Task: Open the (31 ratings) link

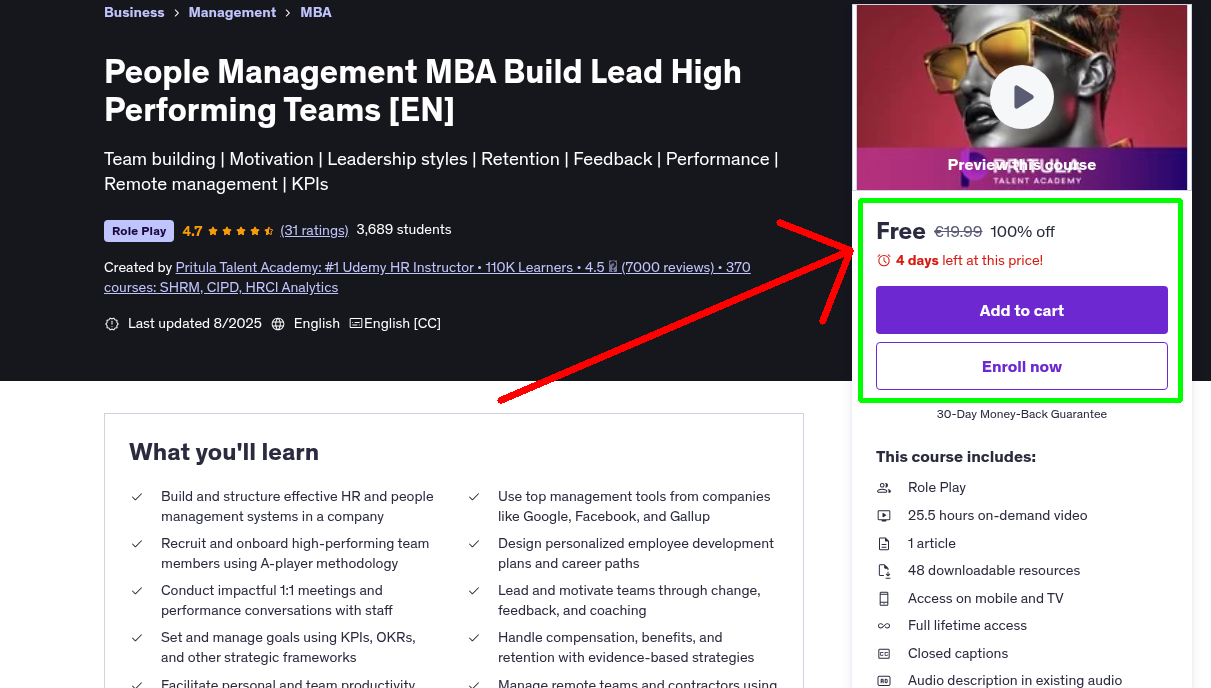Action: pos(314,230)
